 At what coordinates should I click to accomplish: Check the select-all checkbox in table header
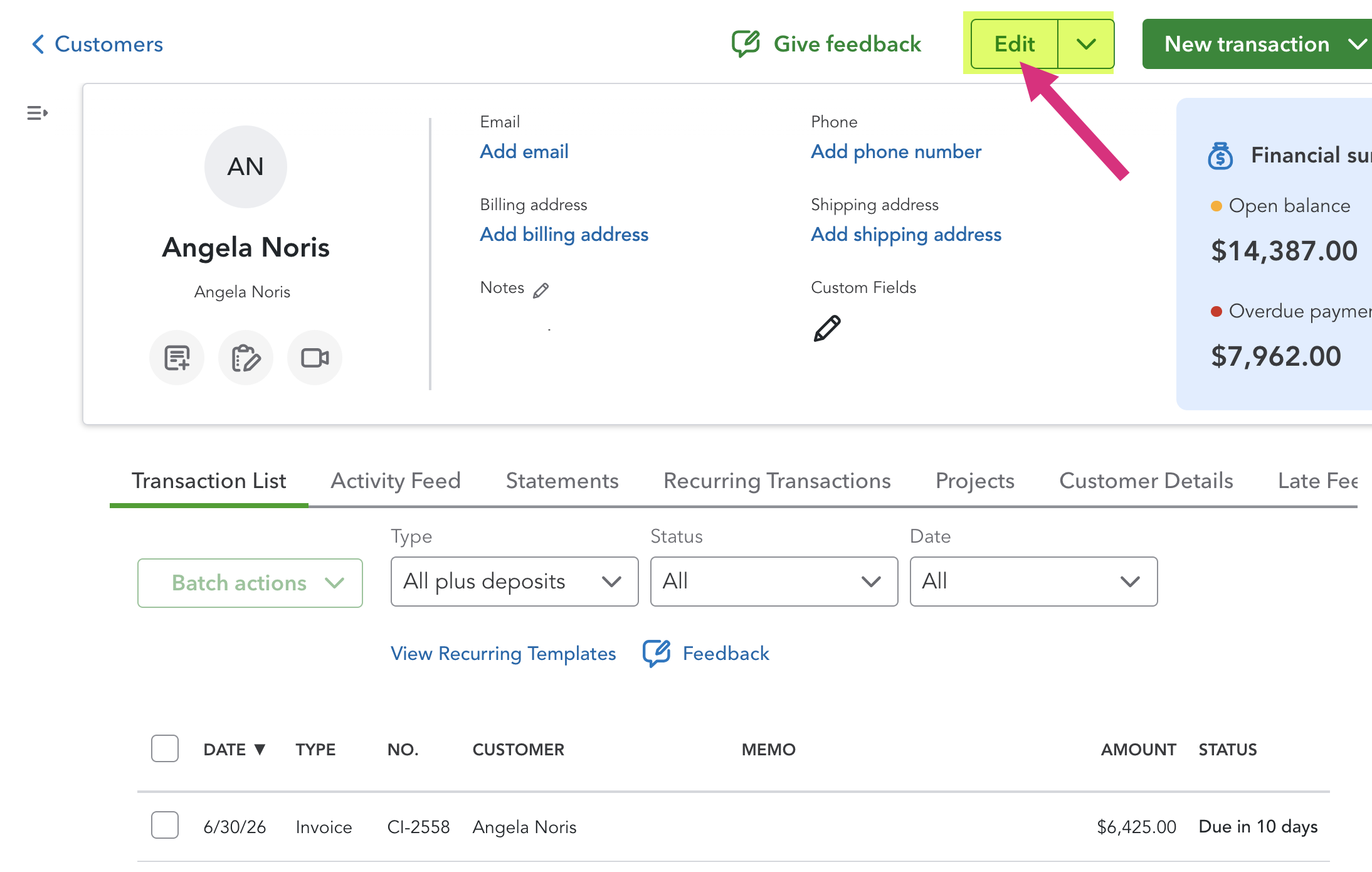pos(165,748)
